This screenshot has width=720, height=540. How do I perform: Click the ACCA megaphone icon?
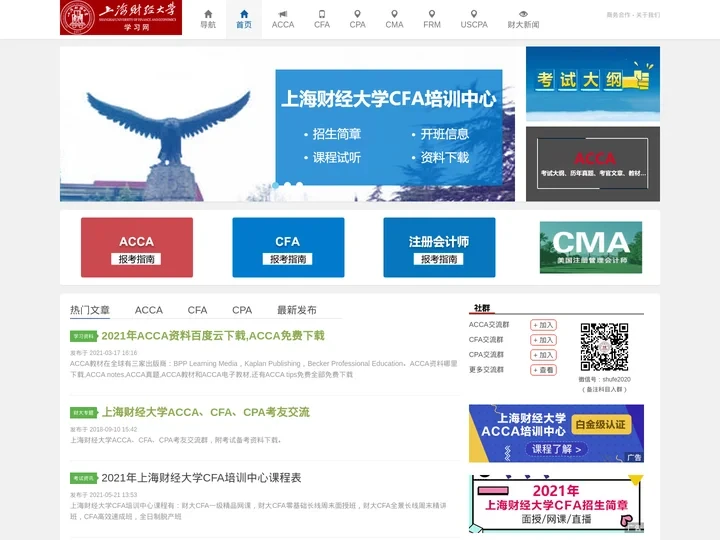(283, 14)
